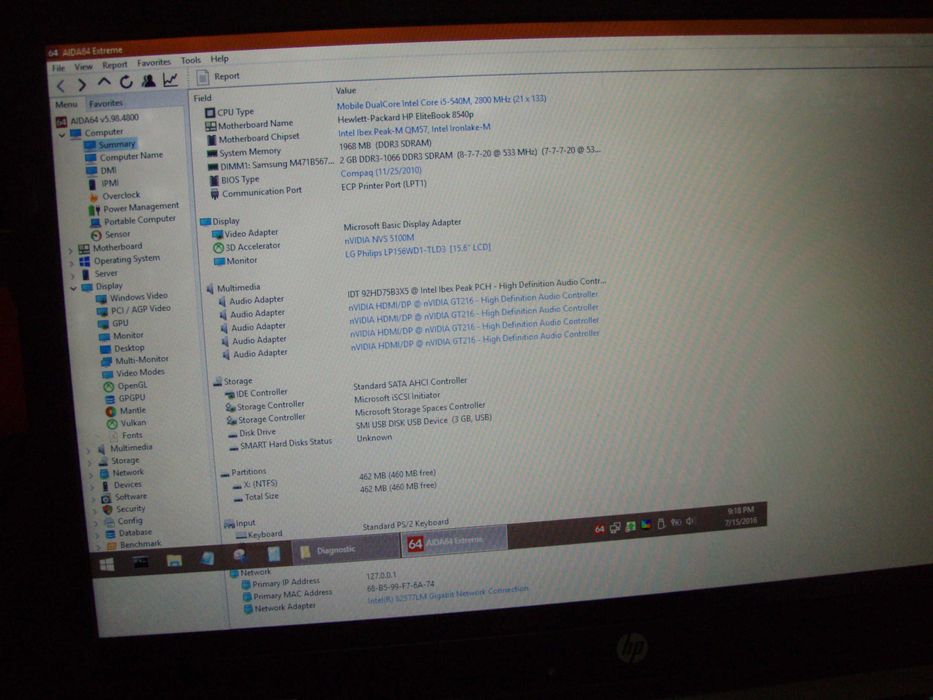Click the CPU Type field icon
Screen dimensions: 933x700
[x=209, y=112]
